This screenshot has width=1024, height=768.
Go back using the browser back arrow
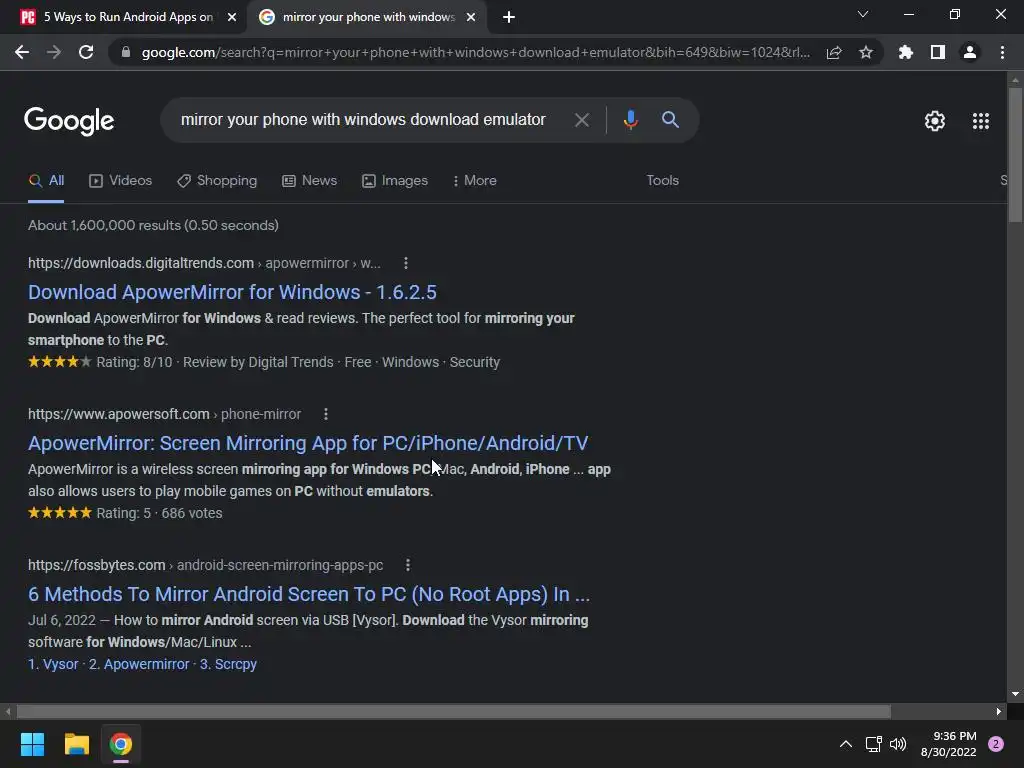[x=22, y=52]
